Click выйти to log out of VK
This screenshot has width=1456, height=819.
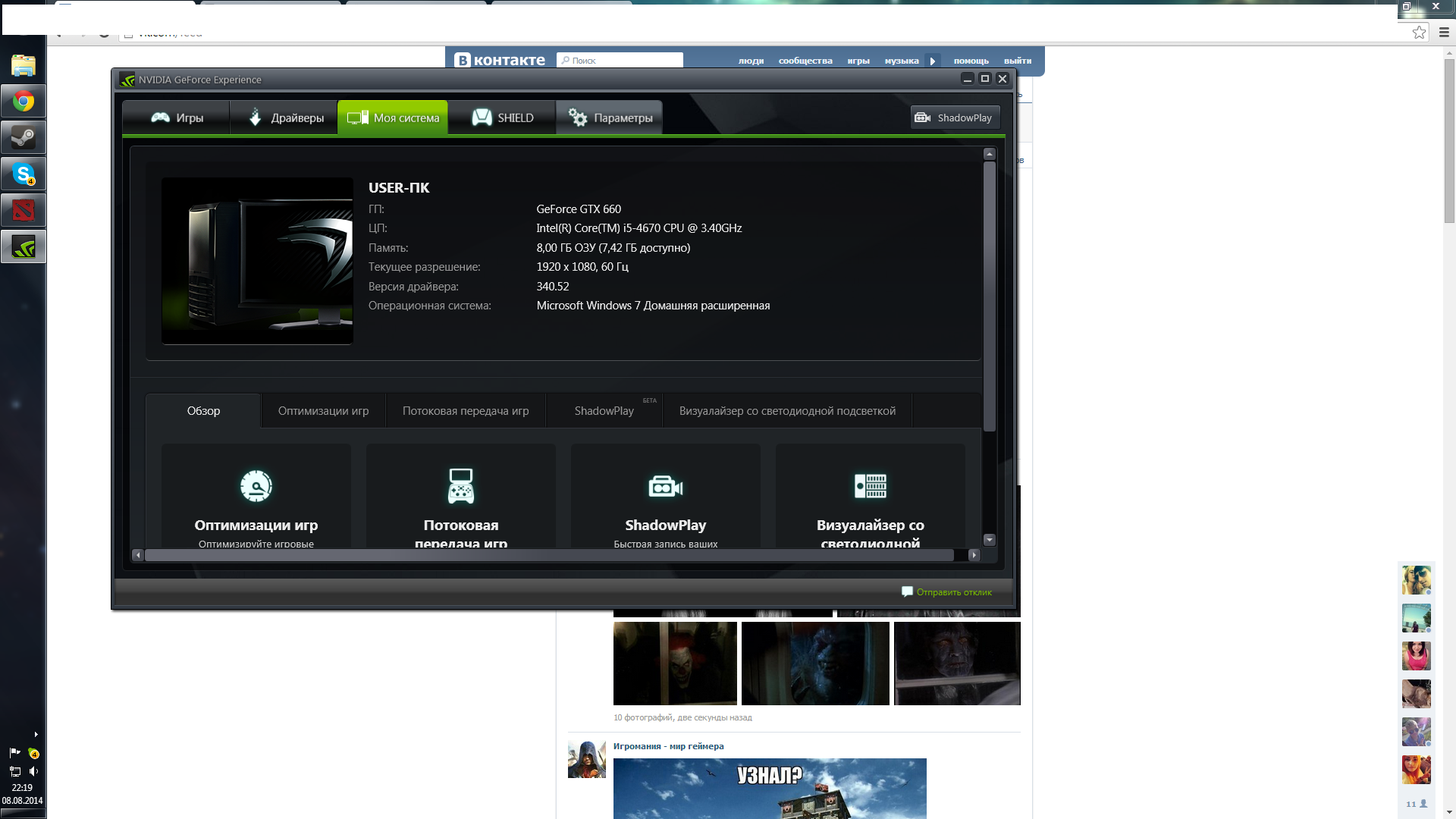coord(1018,61)
